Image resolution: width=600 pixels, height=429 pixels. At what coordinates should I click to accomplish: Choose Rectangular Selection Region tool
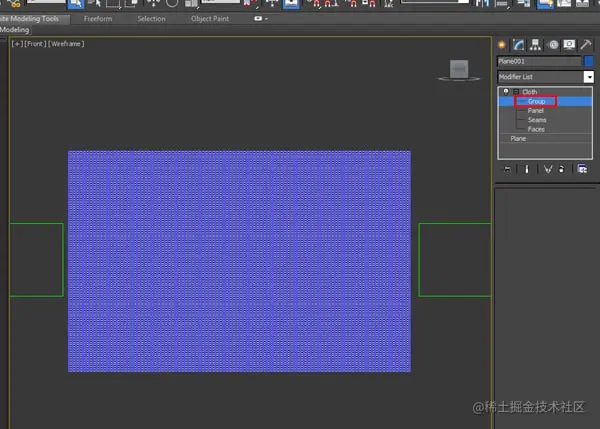click(112, 4)
